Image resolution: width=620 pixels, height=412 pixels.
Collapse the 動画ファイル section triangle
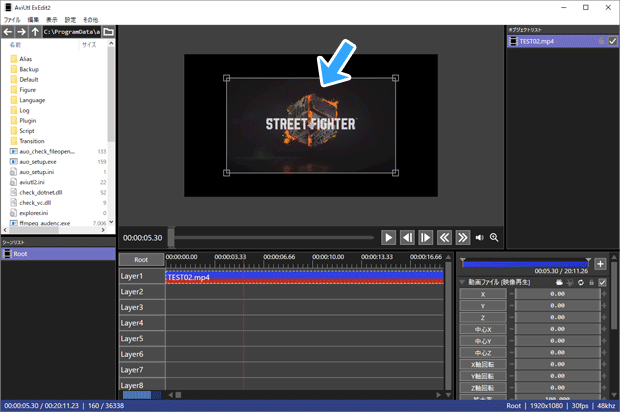click(x=462, y=282)
